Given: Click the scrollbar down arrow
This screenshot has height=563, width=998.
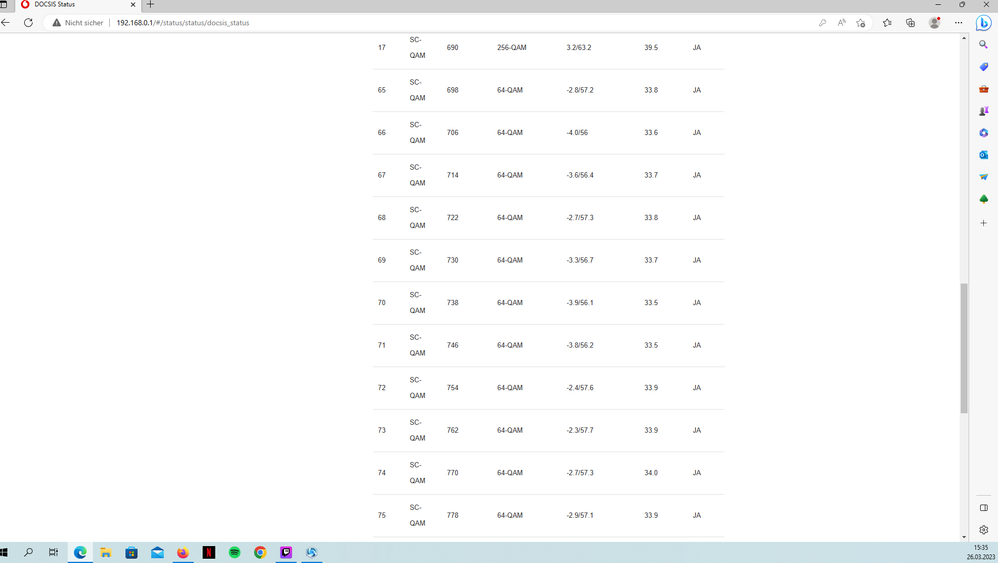Looking at the screenshot, I should [x=964, y=537].
